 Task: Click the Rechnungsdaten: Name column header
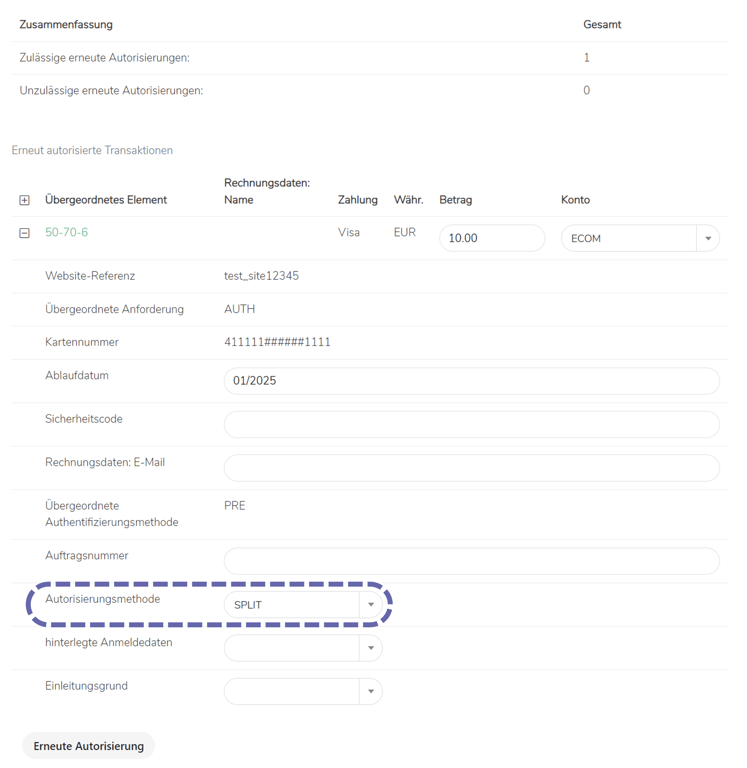tap(266, 191)
